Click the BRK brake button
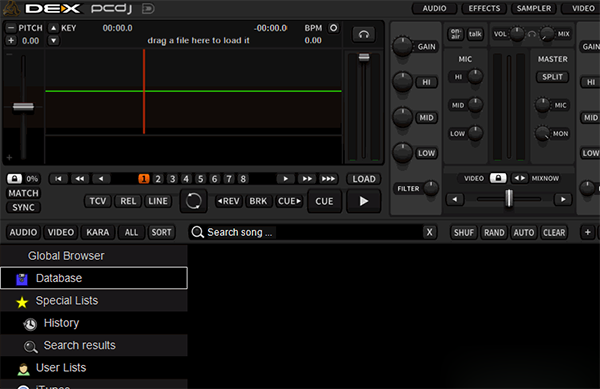Screen dimensions: 600x389 [258, 201]
